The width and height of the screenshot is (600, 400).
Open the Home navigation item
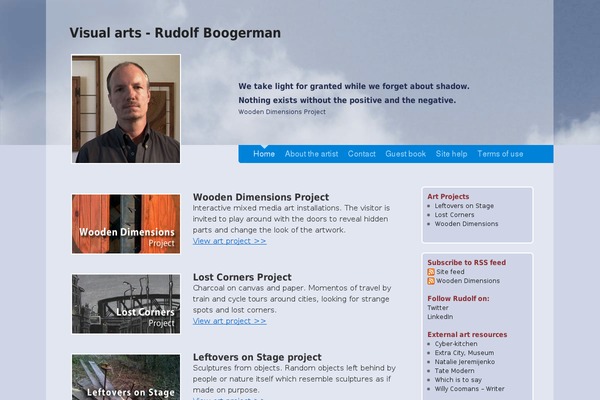(x=264, y=154)
